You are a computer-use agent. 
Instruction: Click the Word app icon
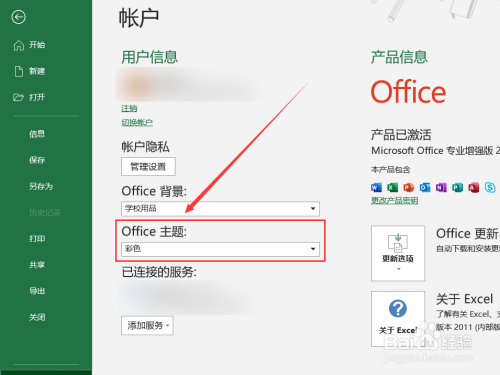coord(376,187)
